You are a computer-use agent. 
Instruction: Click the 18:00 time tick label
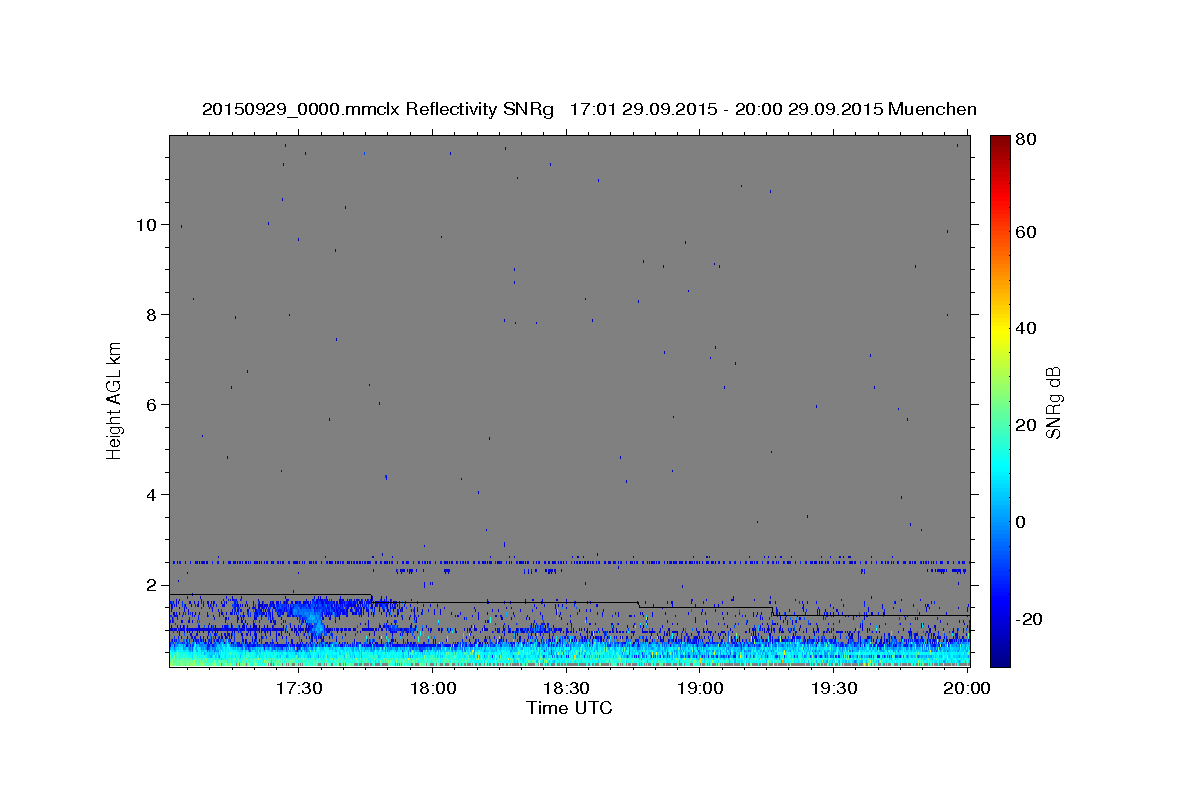click(x=432, y=688)
